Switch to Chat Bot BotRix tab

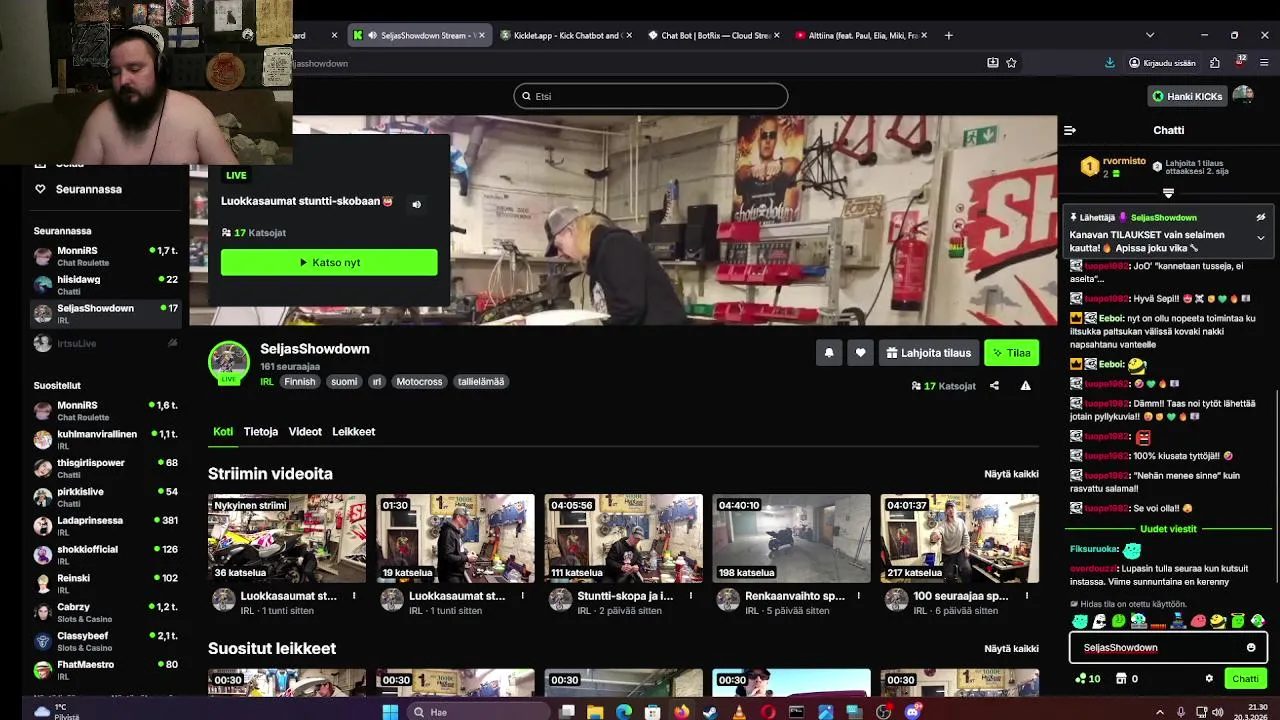[714, 35]
